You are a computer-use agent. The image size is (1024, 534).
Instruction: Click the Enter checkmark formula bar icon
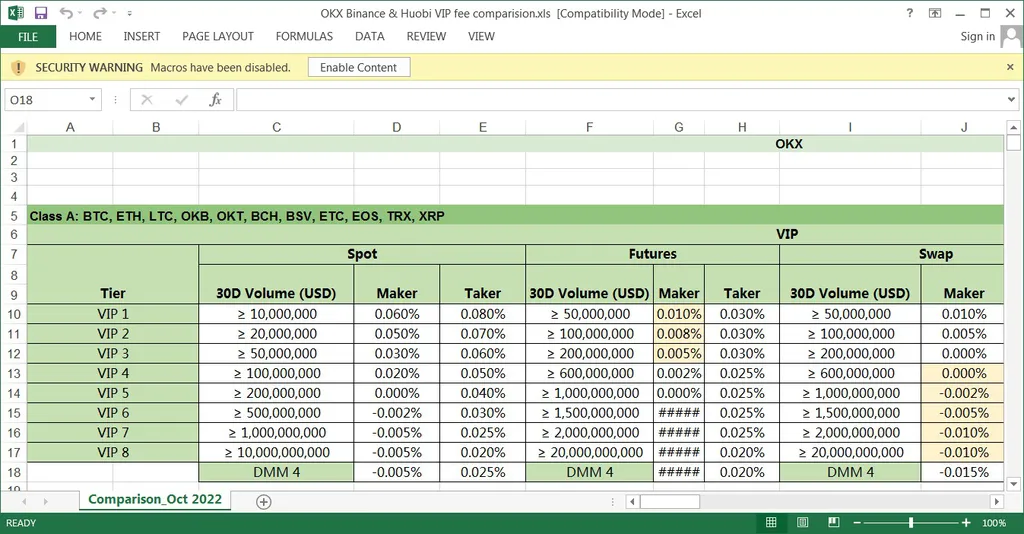coord(182,100)
